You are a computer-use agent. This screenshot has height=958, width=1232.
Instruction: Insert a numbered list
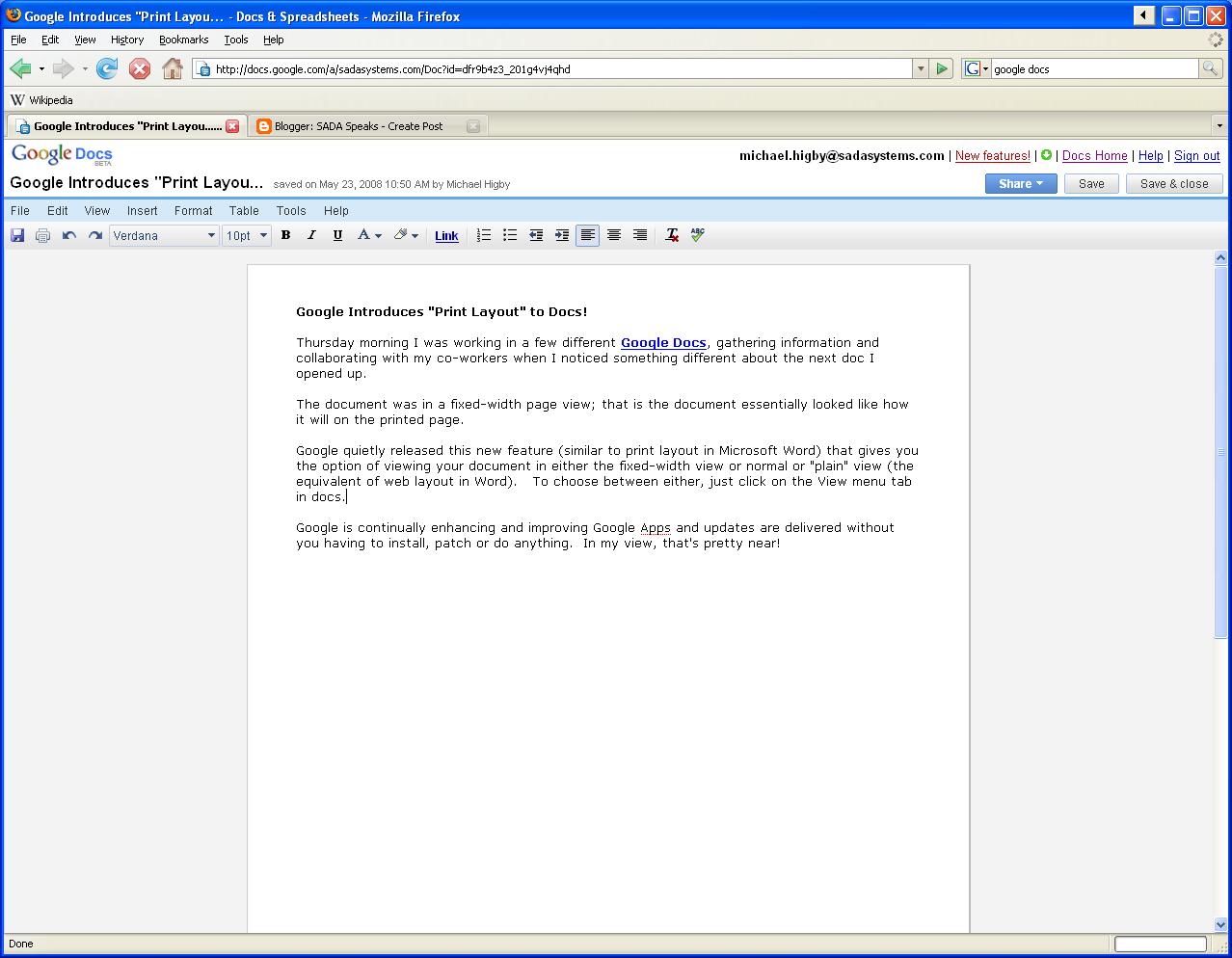(484, 235)
